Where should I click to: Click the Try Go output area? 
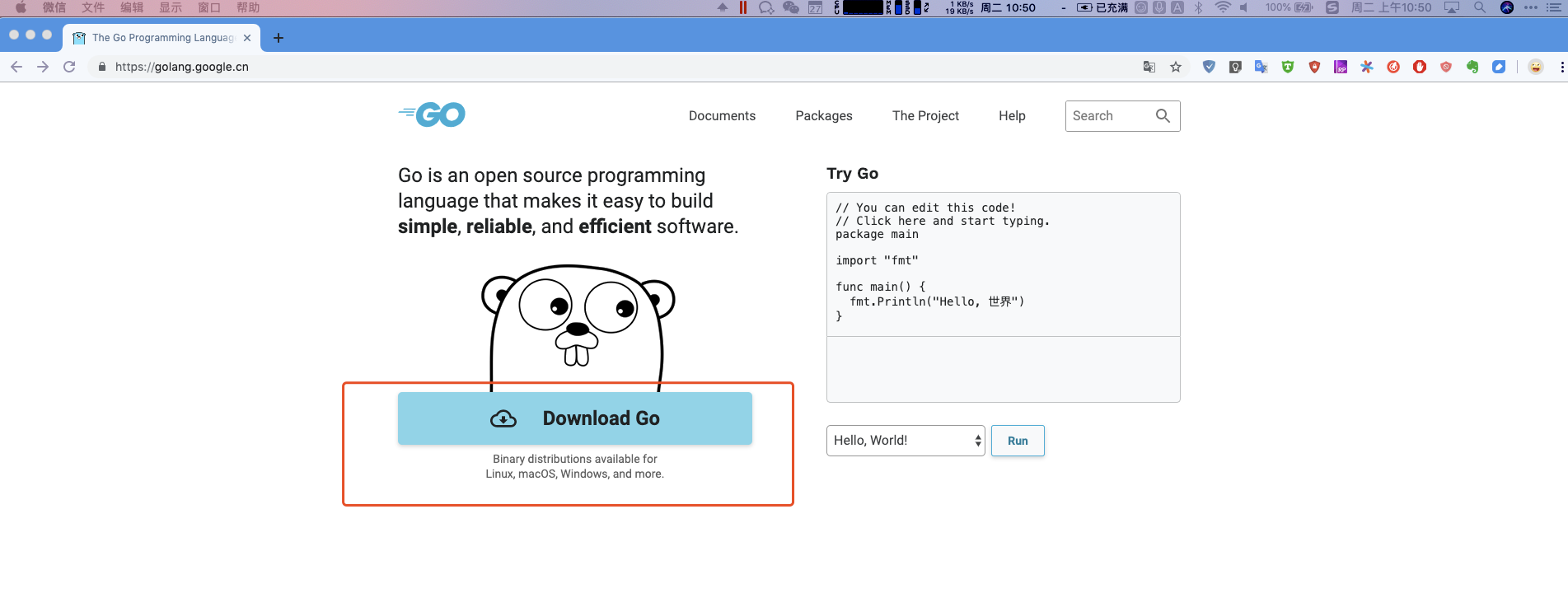pyautogui.click(x=1004, y=369)
